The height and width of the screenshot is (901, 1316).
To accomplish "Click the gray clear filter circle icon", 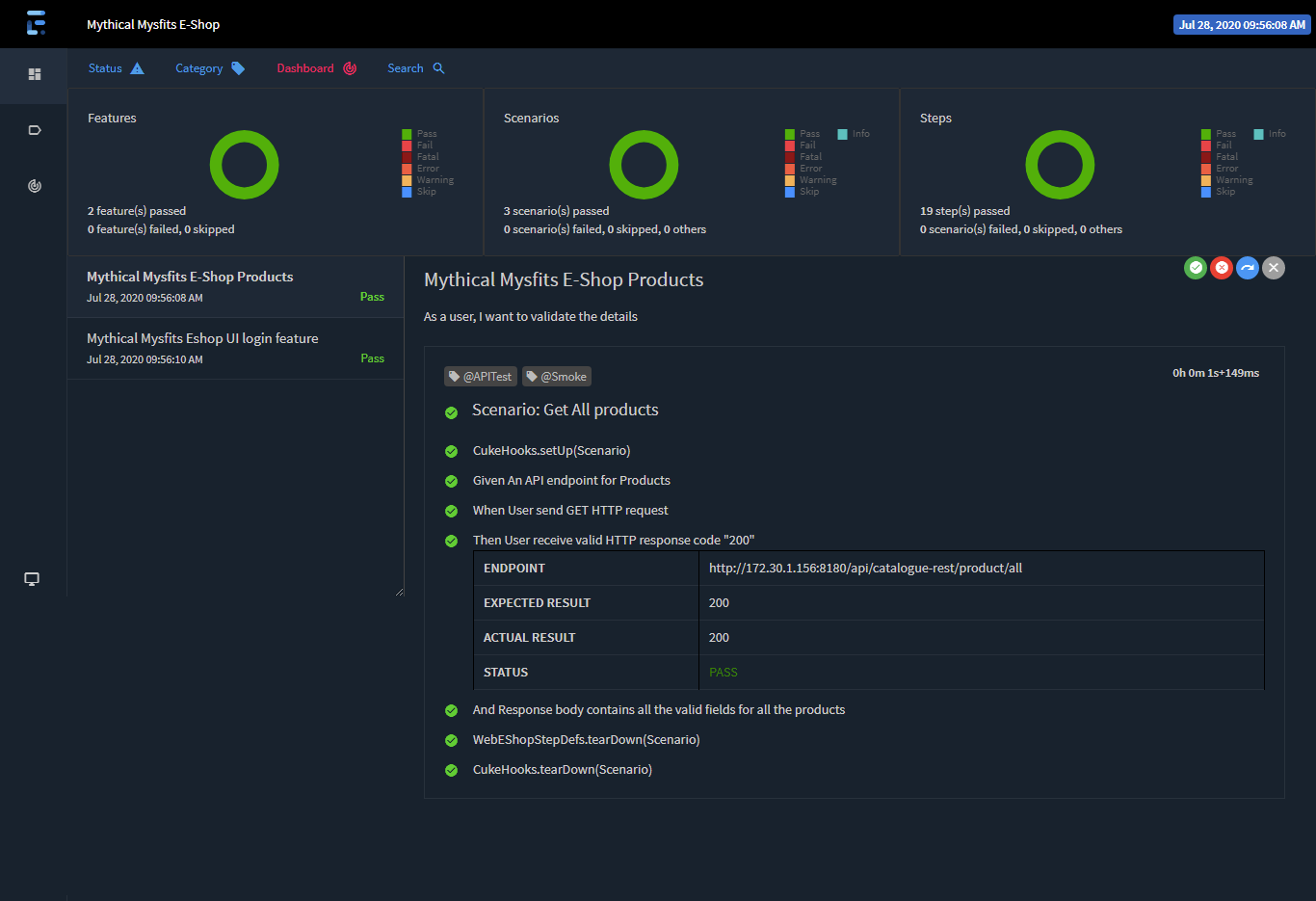I will pyautogui.click(x=1274, y=268).
